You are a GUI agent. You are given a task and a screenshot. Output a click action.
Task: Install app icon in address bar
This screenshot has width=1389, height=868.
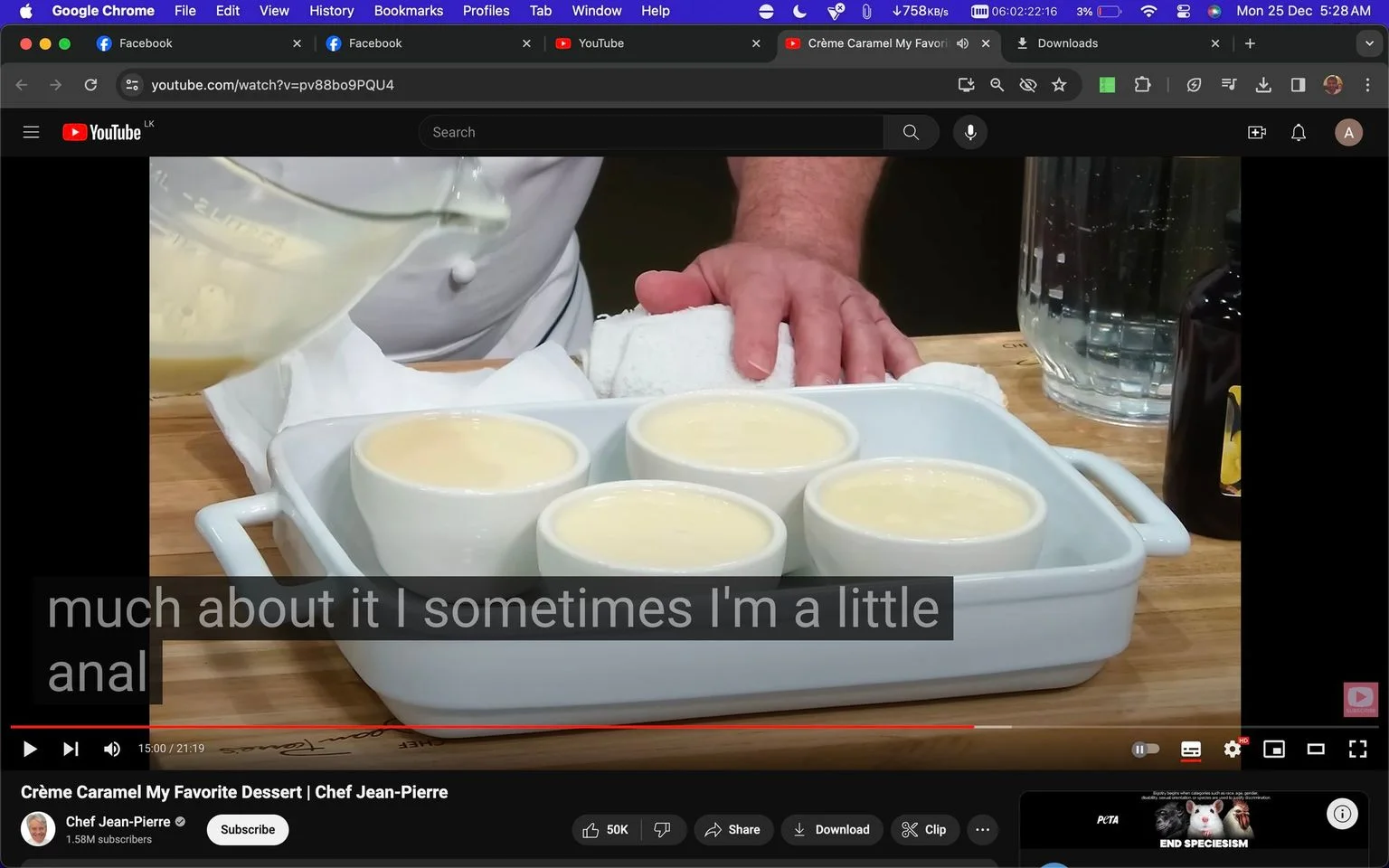coord(966,85)
